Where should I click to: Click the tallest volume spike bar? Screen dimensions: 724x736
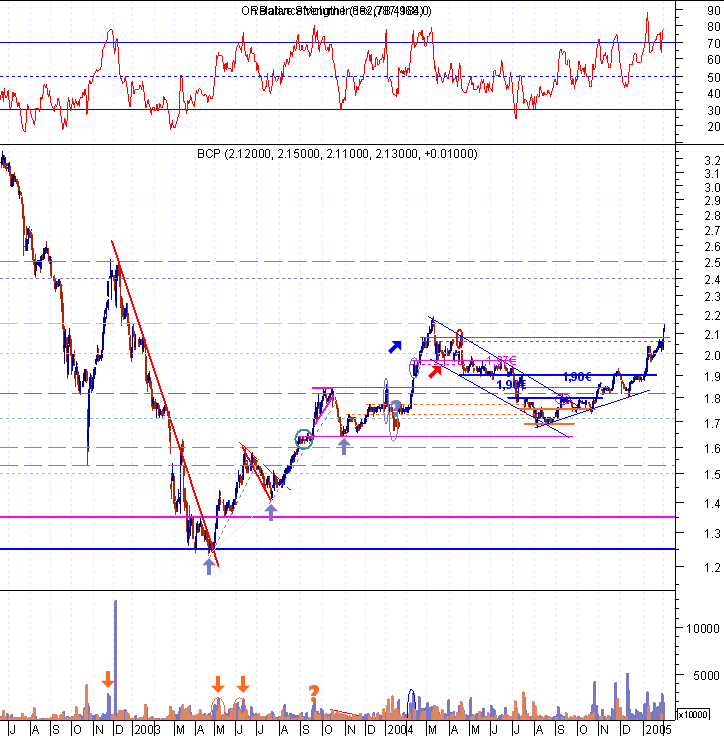116,660
